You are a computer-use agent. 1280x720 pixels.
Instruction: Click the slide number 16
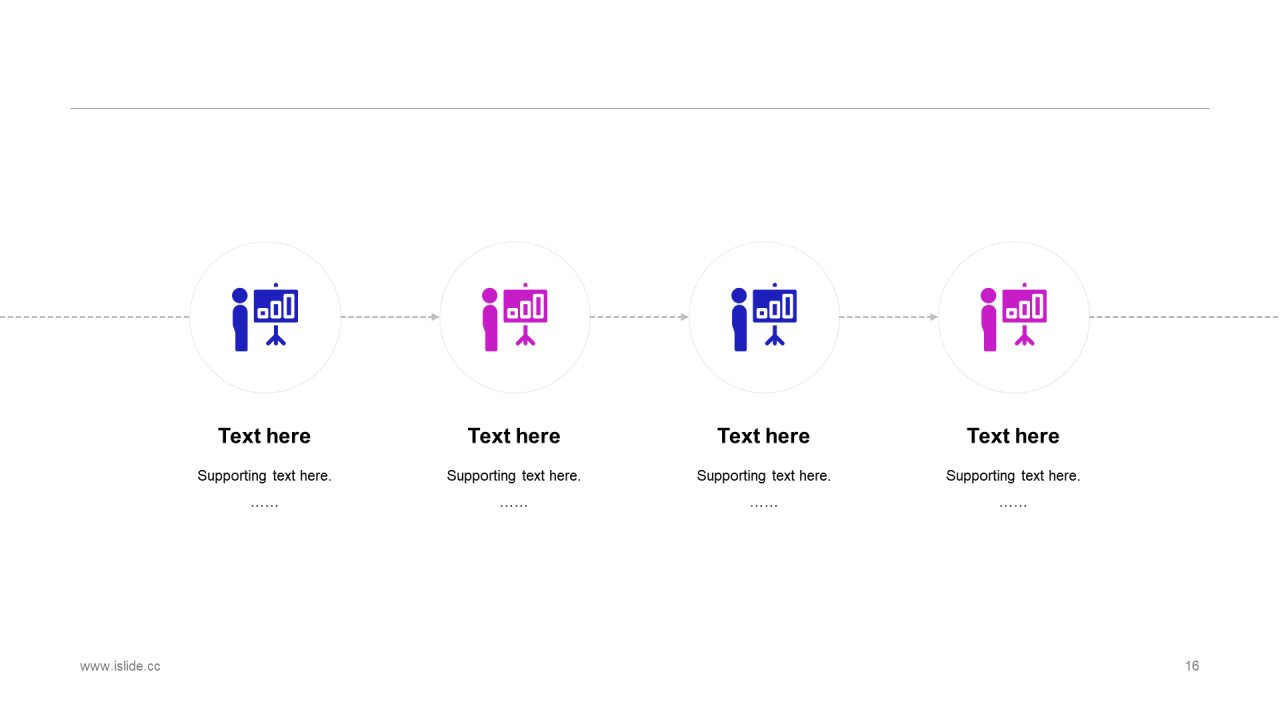tap(1192, 666)
